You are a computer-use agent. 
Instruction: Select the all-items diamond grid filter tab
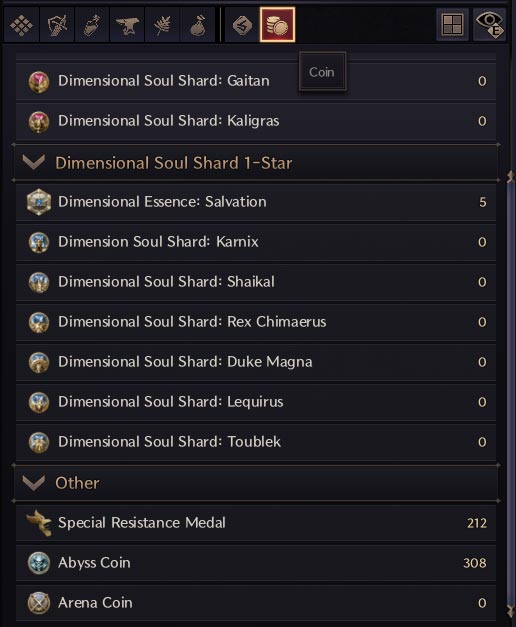click(22, 25)
